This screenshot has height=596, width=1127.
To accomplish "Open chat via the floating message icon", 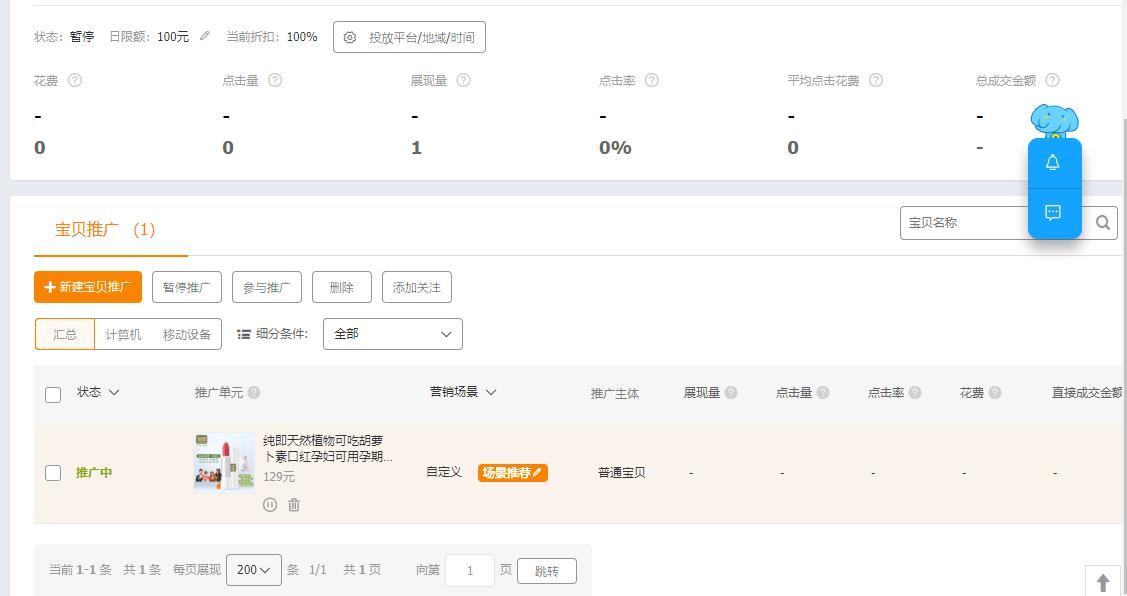I will pos(1053,212).
